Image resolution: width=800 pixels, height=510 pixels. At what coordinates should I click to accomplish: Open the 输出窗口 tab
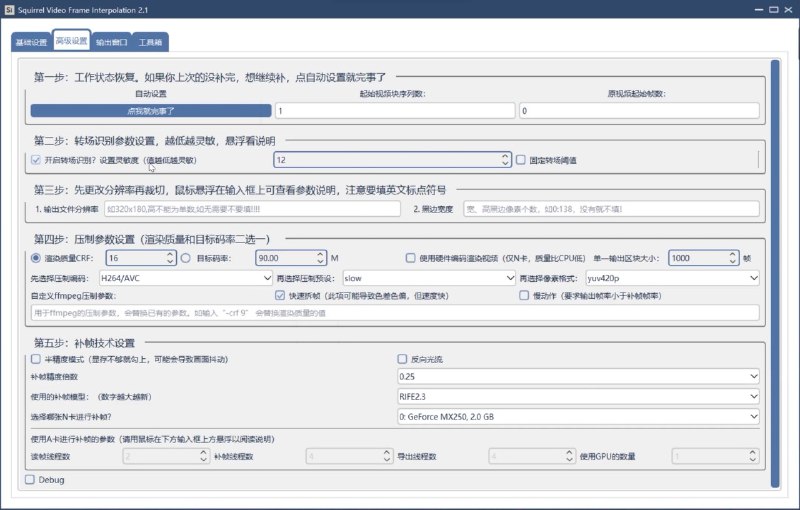[112, 43]
